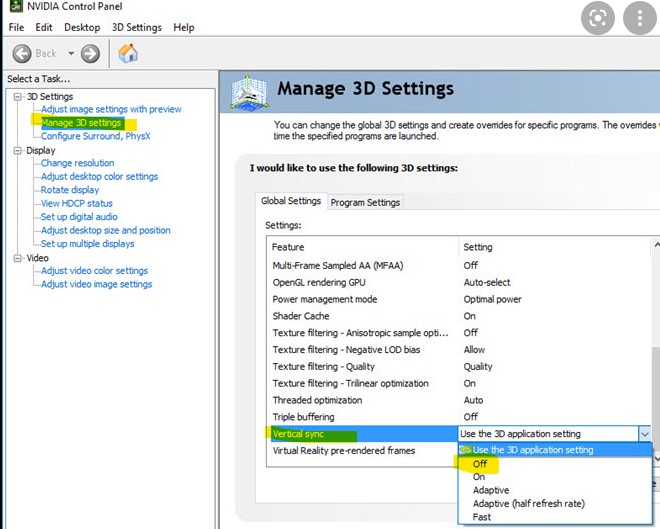This screenshot has height=529, width=660.
Task: Open Adjust desktop color settings
Action: [99, 176]
